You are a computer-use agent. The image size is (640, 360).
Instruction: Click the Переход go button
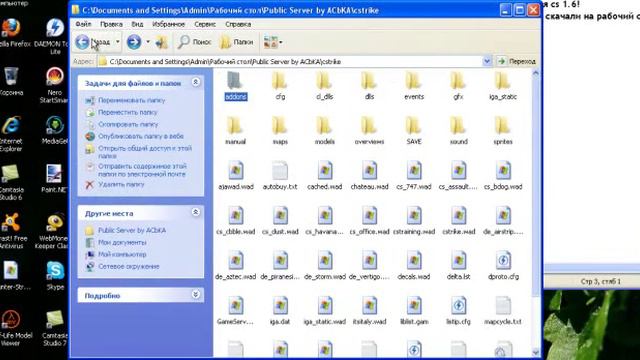tap(516, 61)
